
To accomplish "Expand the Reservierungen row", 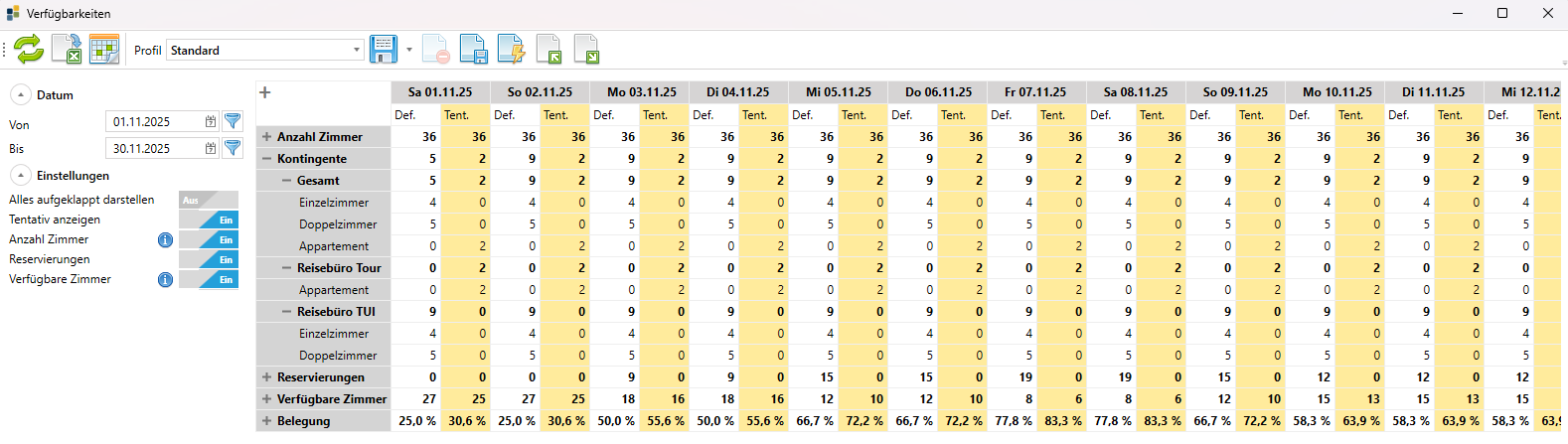I will point(266,377).
